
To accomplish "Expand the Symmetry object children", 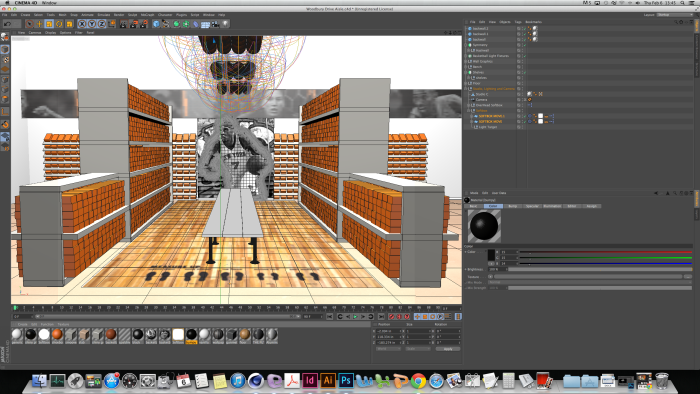I will pos(466,45).
